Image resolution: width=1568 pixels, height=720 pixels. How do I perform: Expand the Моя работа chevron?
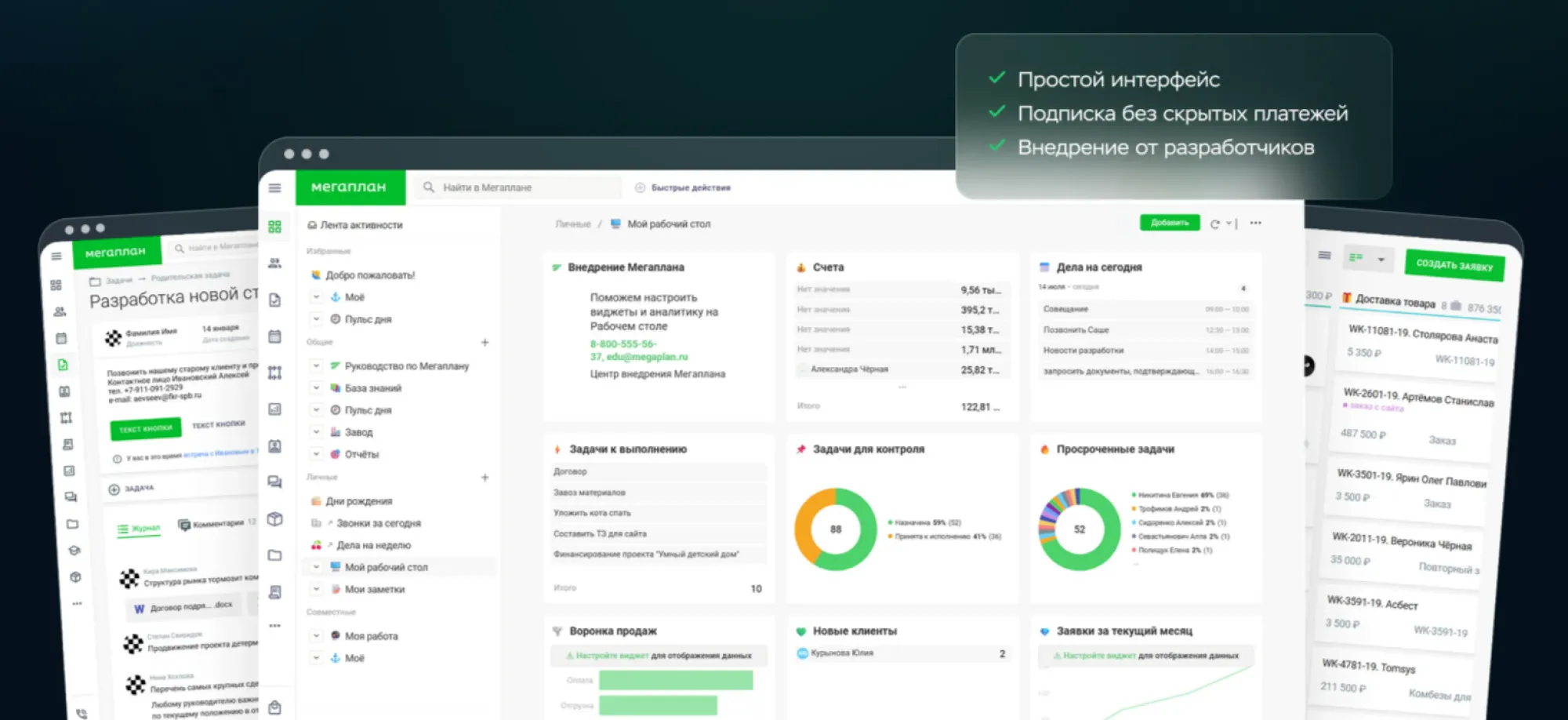click(316, 636)
